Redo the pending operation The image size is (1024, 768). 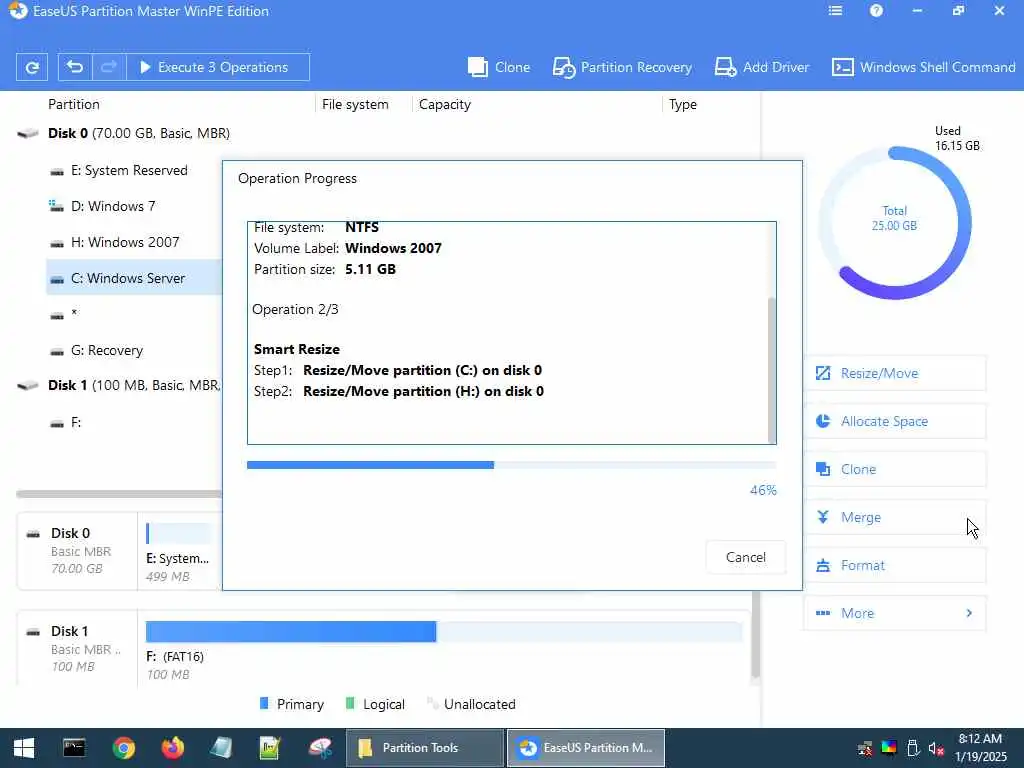click(109, 67)
